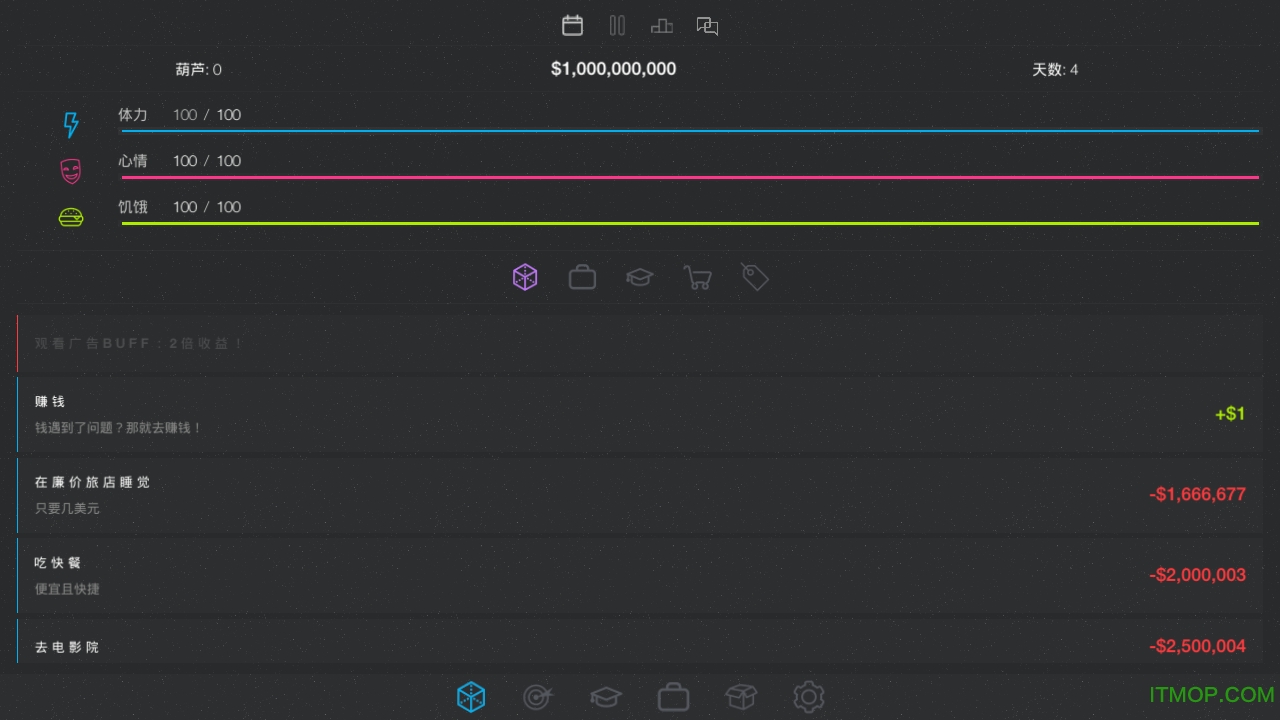Pause the game with pause icon
This screenshot has height=720, width=1280.
pyautogui.click(x=617, y=26)
